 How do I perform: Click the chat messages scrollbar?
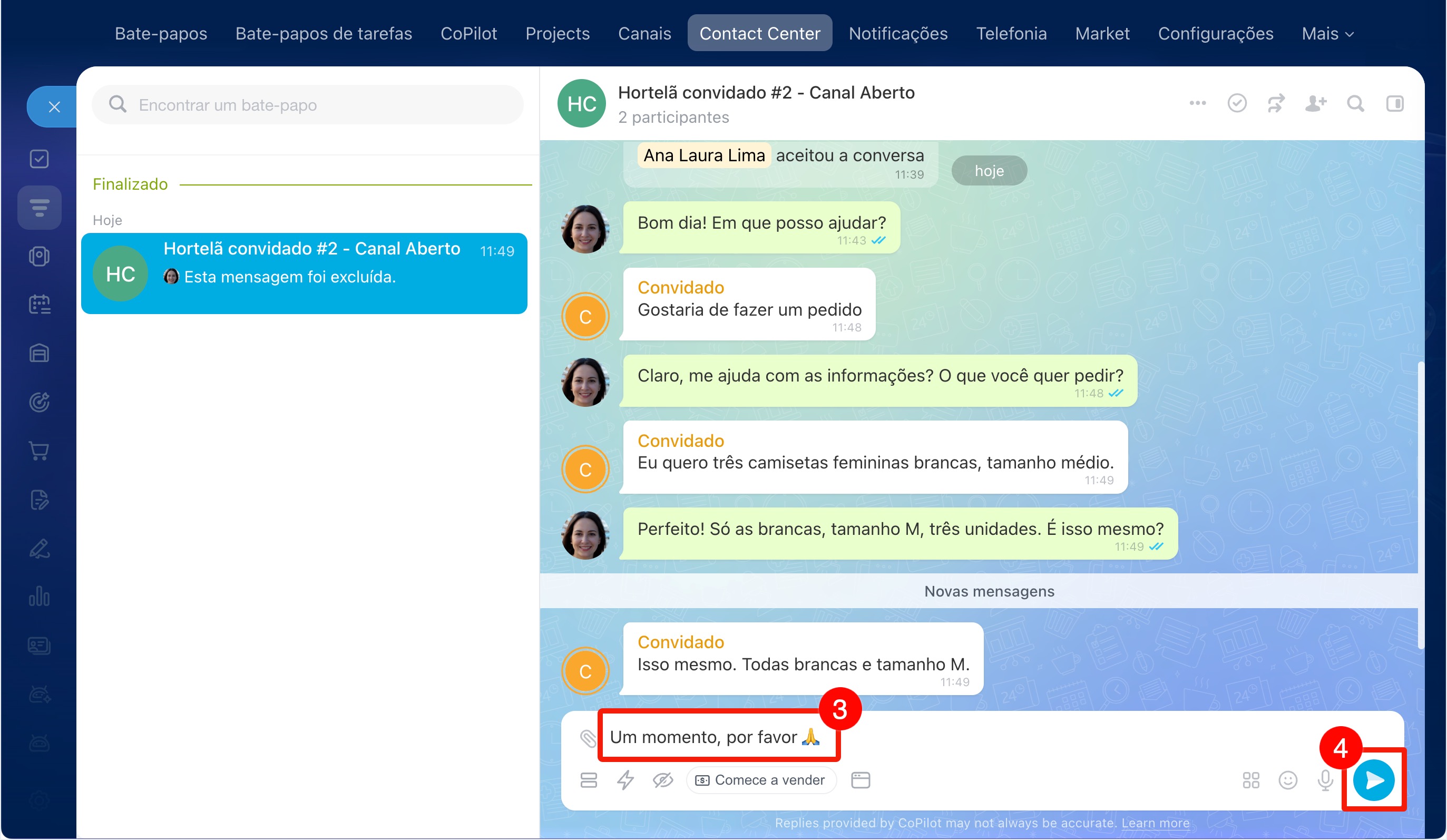pos(1420,505)
